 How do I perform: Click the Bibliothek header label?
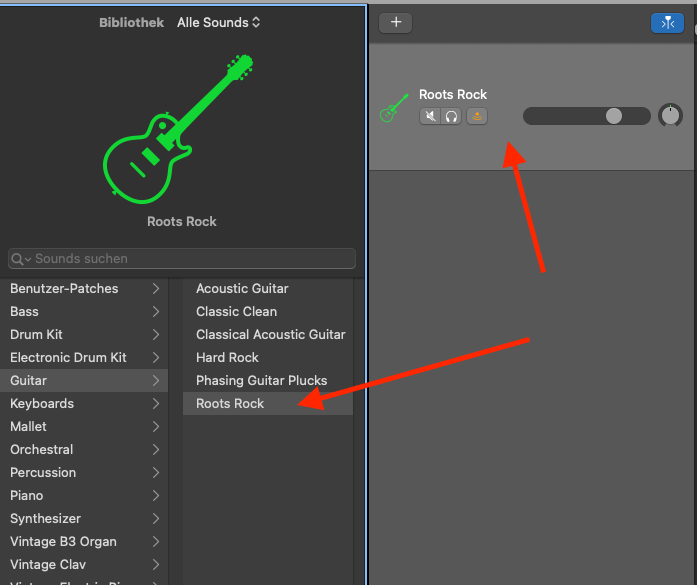click(x=132, y=22)
